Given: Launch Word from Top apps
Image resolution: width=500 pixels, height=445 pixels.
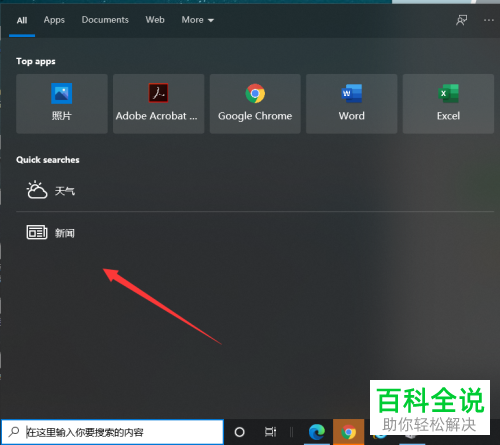Looking at the screenshot, I should point(352,104).
